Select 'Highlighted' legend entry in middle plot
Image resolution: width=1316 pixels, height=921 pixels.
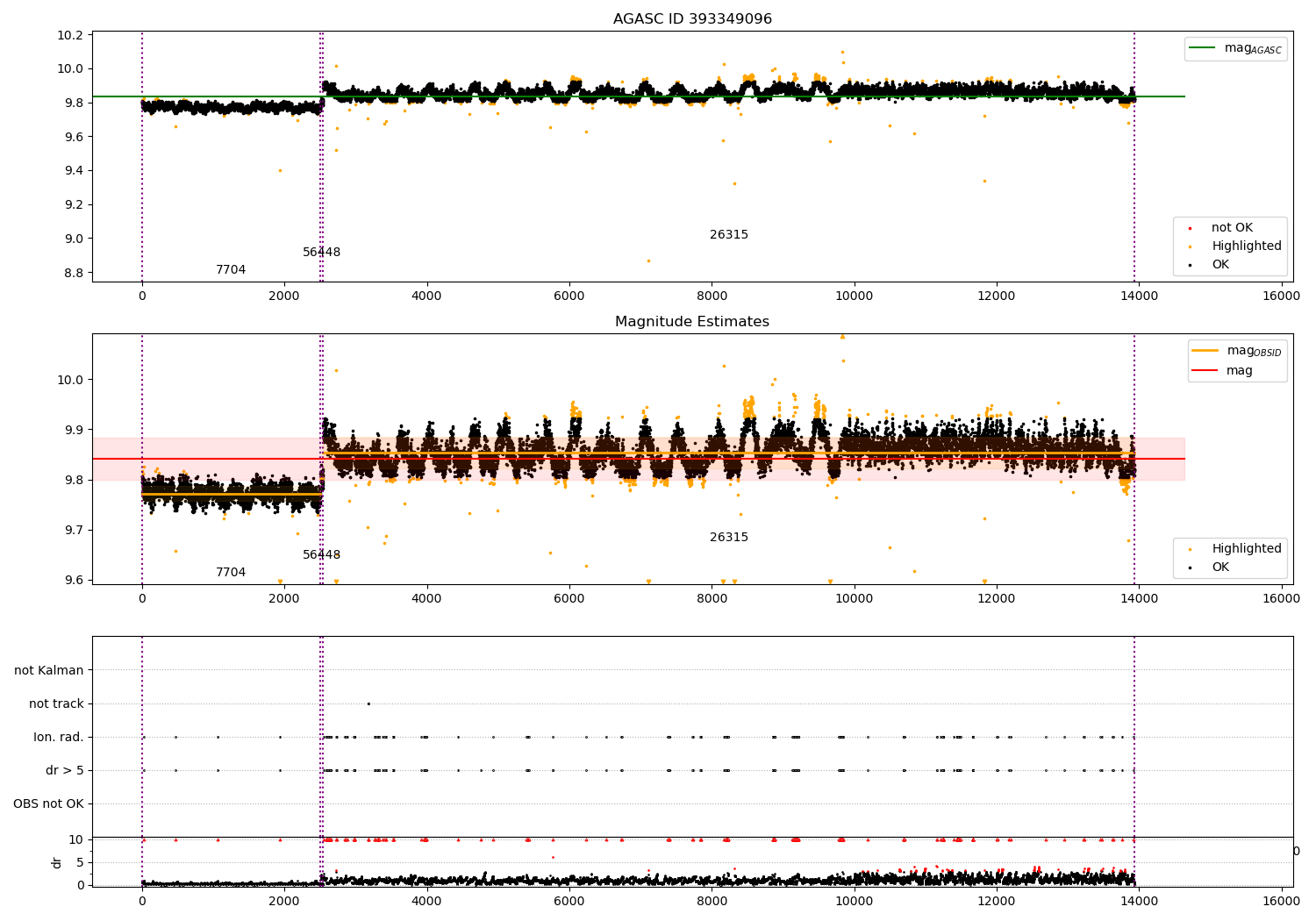1247,549
